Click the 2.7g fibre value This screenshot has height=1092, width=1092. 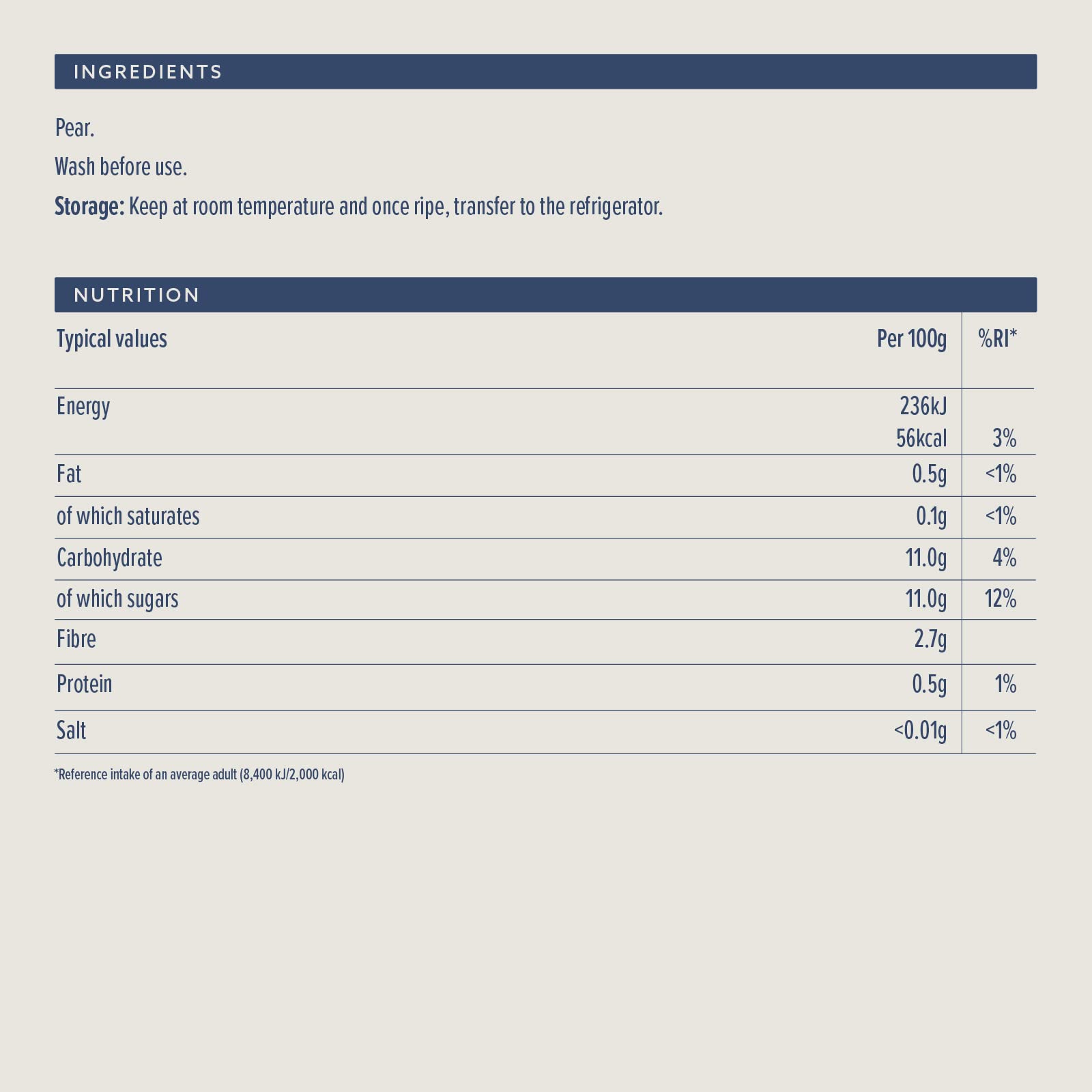pos(930,639)
